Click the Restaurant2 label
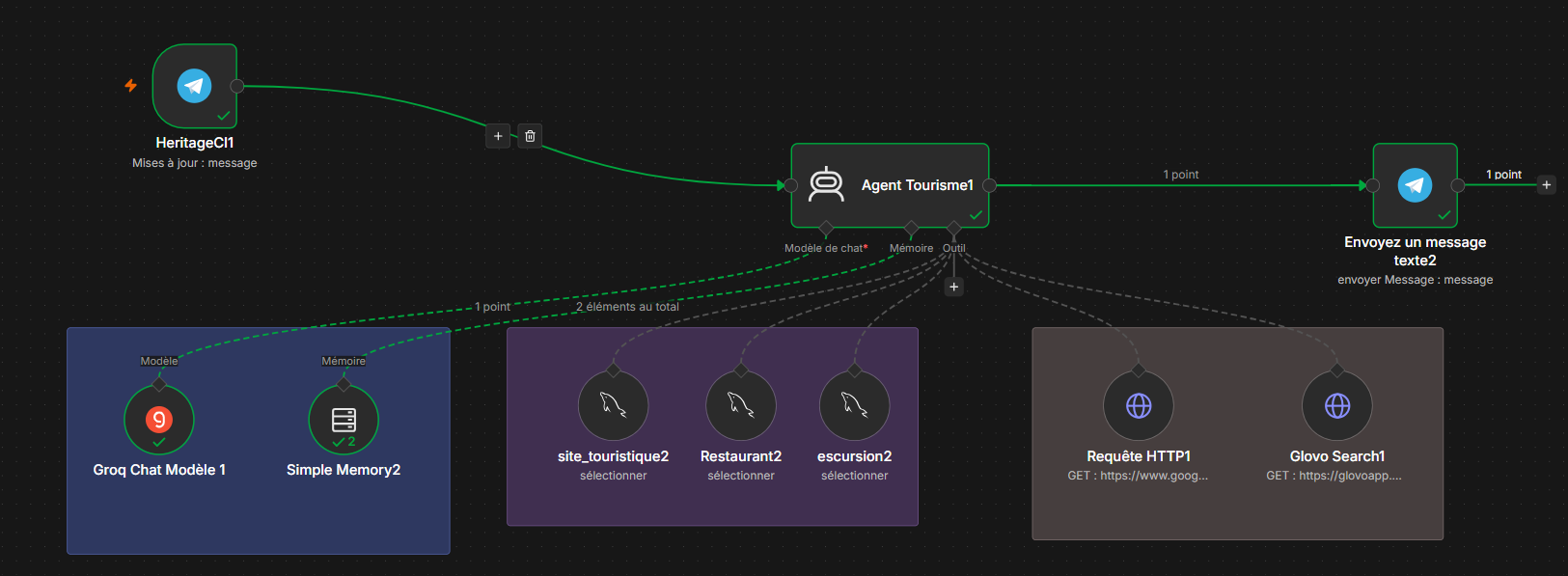This screenshot has height=576, width=1568. pyautogui.click(x=741, y=456)
